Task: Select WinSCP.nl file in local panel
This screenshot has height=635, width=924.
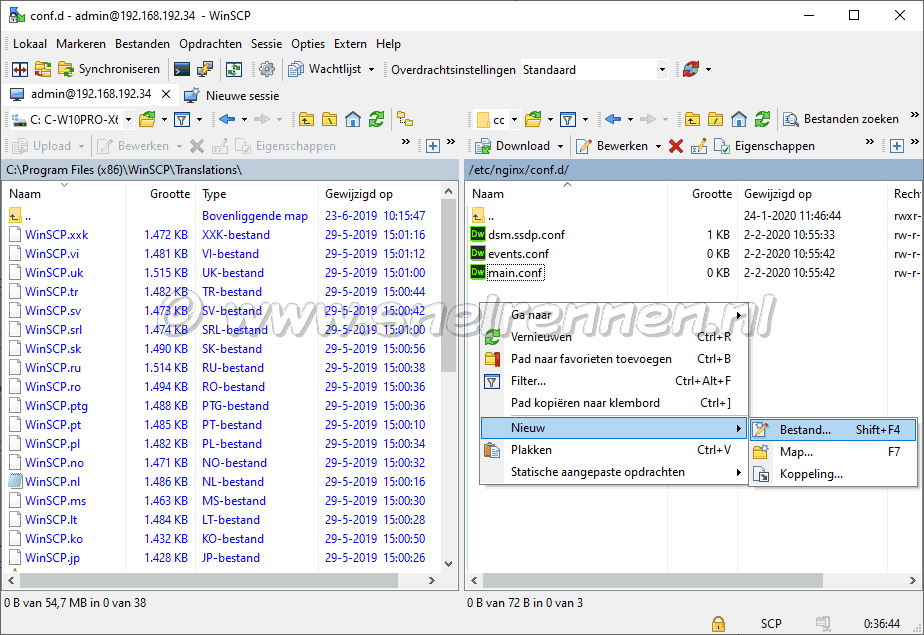Action: (52, 481)
